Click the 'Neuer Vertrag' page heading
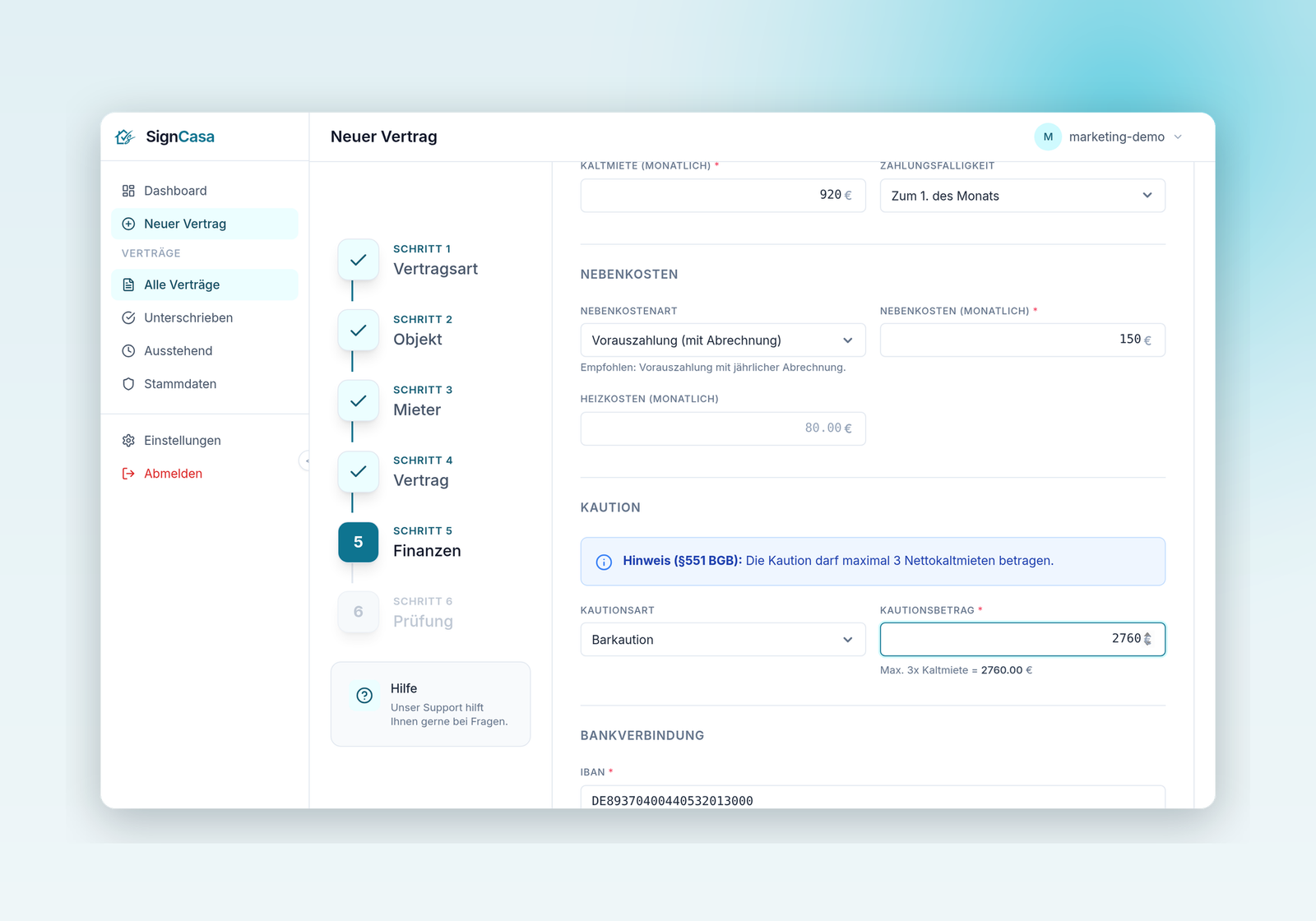This screenshot has height=921, width=1316. coord(384,137)
